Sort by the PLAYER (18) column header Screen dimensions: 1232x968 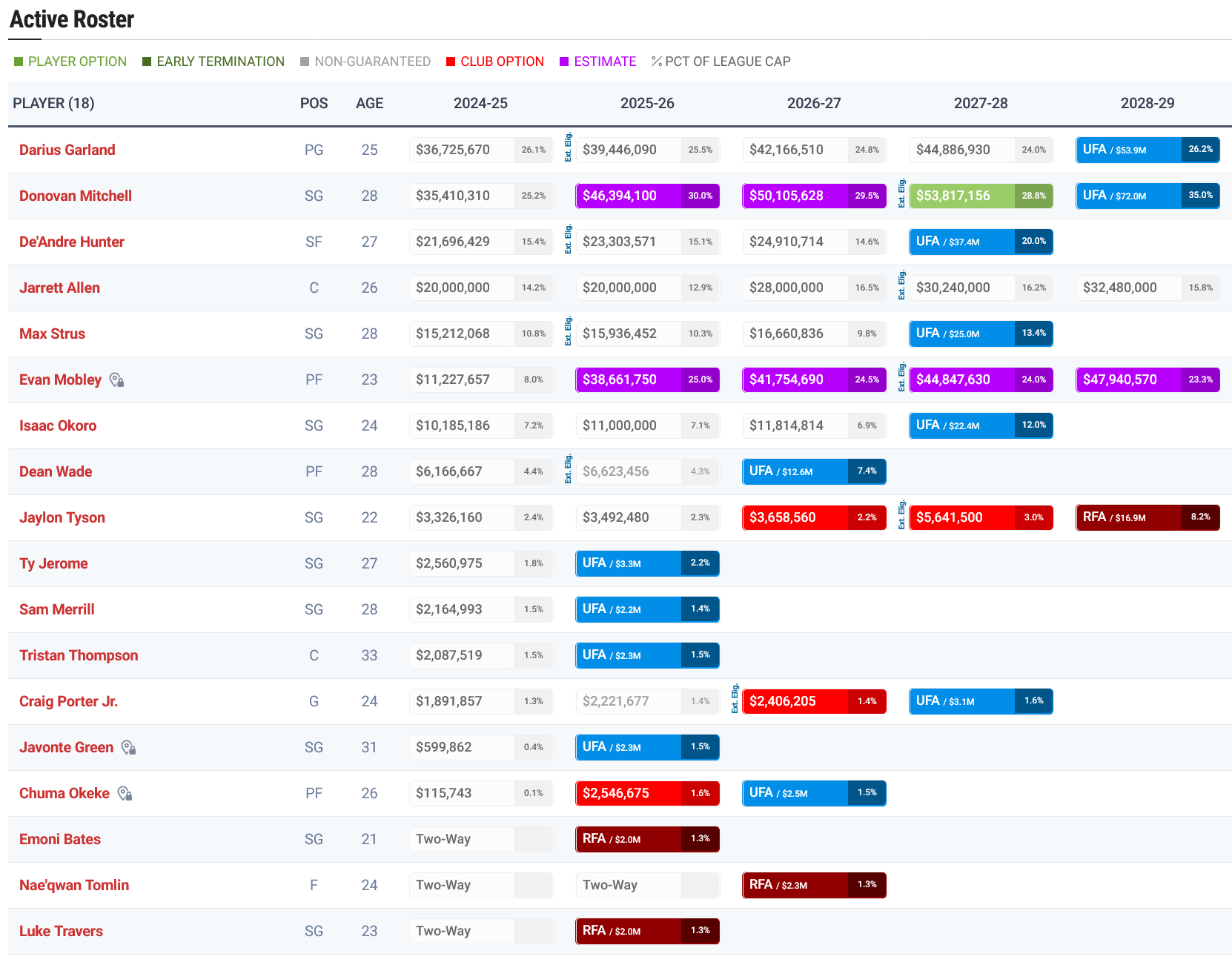tap(53, 103)
